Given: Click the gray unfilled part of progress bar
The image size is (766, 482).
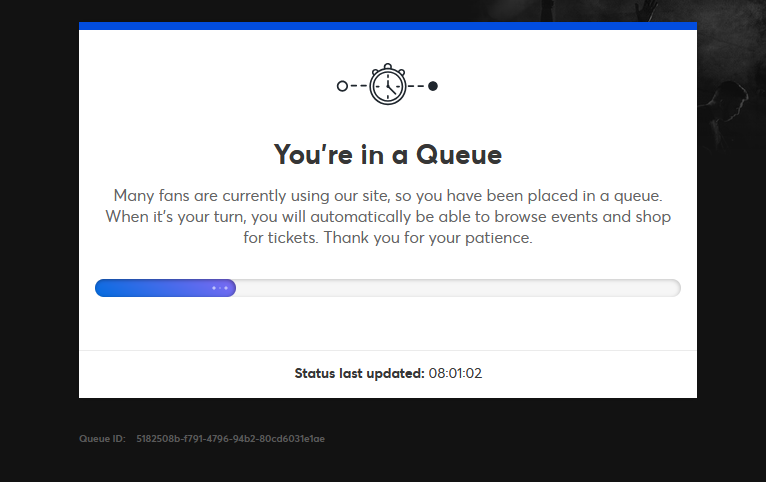Looking at the screenshot, I should pos(450,288).
